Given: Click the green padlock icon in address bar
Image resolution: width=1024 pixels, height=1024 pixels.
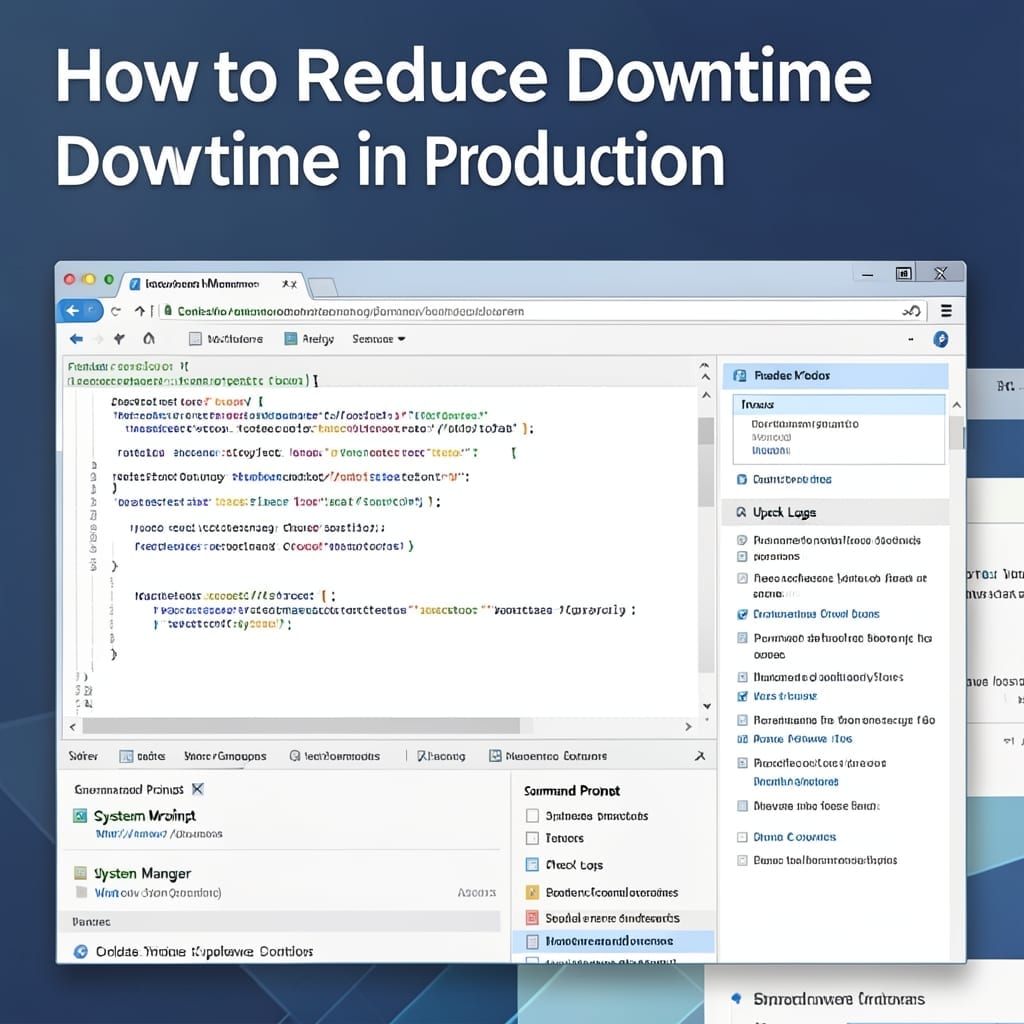Looking at the screenshot, I should (168, 311).
